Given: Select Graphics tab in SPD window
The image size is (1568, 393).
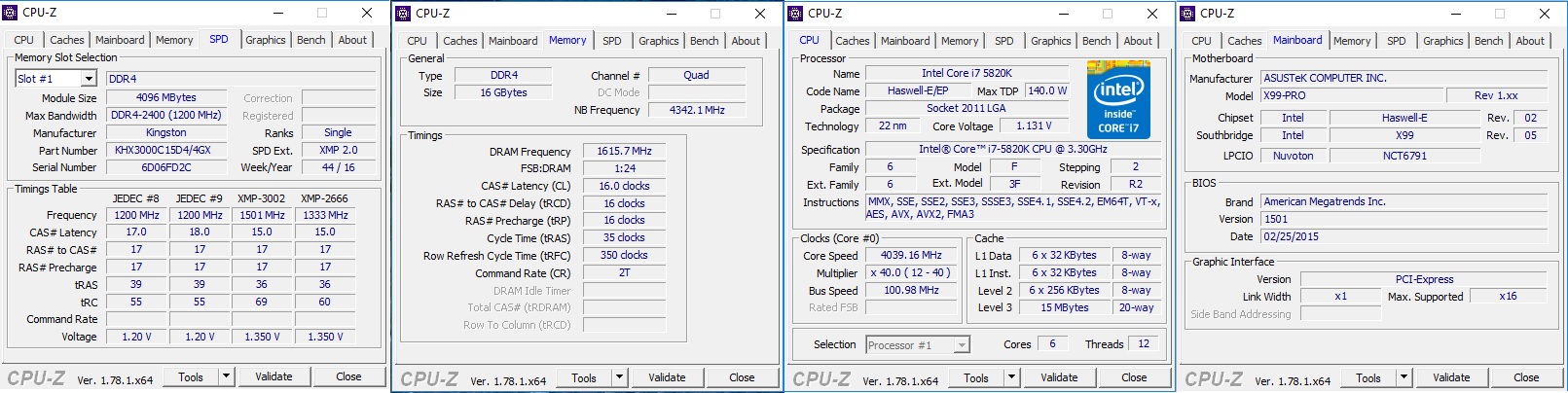Looking at the screenshot, I should 266,40.
